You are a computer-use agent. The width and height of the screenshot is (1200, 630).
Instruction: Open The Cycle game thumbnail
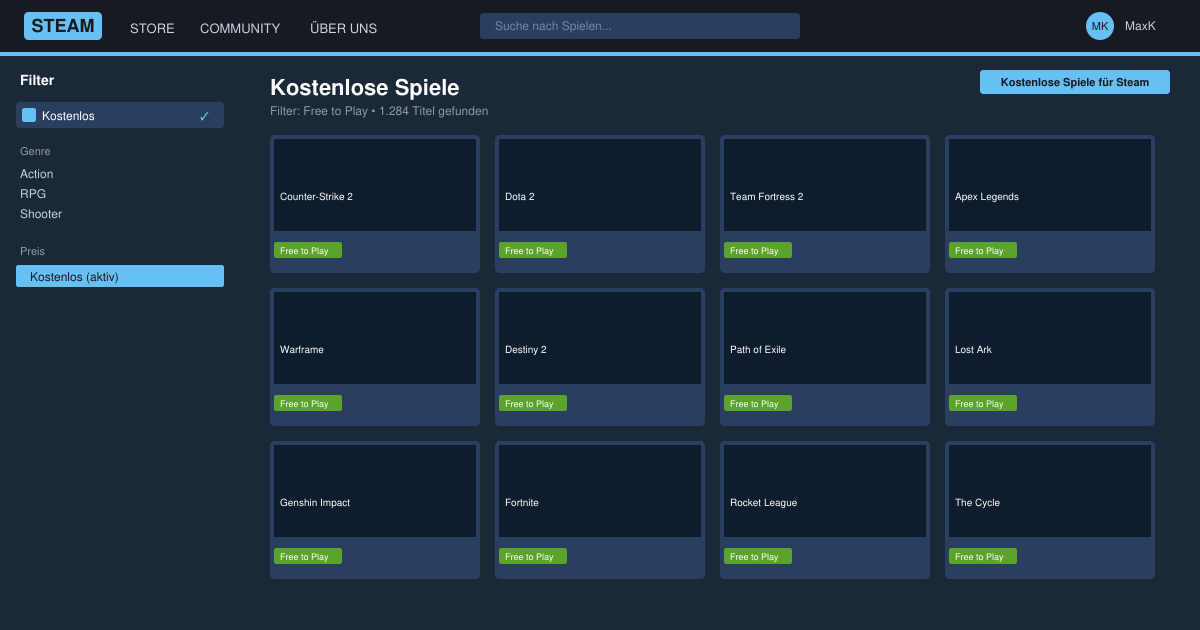tap(1050, 491)
